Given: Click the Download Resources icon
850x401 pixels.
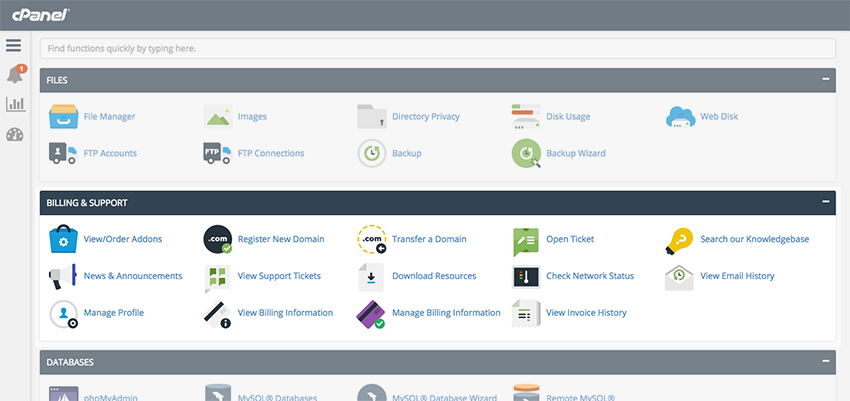Looking at the screenshot, I should [x=371, y=277].
